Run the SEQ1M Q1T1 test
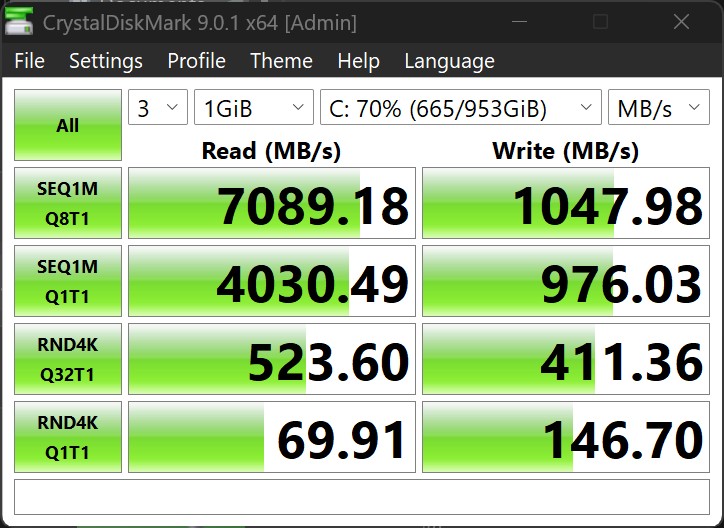The height and width of the screenshot is (528, 724). 68,281
